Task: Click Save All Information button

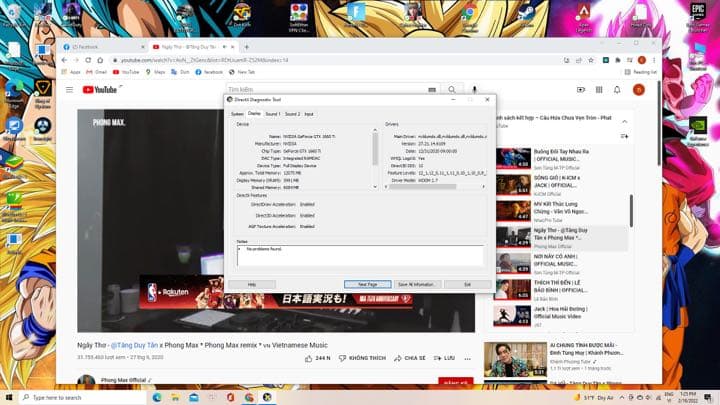Action: 418,284
